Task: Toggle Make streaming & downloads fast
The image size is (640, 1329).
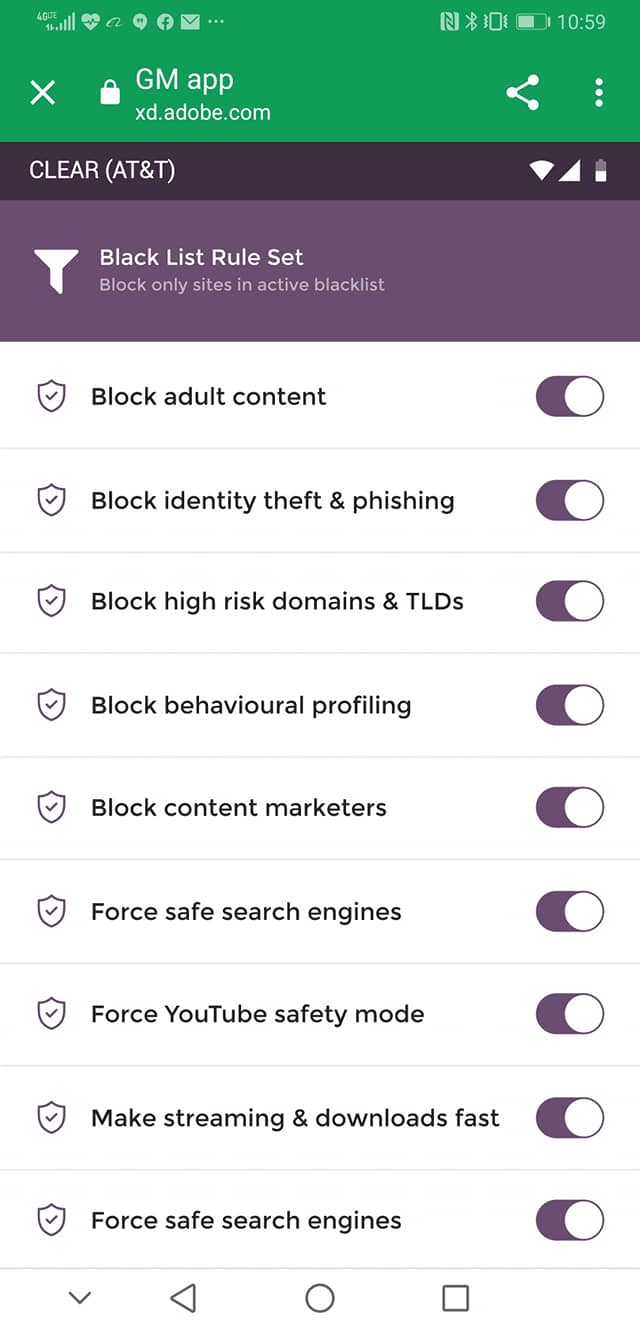Action: pyautogui.click(x=570, y=1118)
